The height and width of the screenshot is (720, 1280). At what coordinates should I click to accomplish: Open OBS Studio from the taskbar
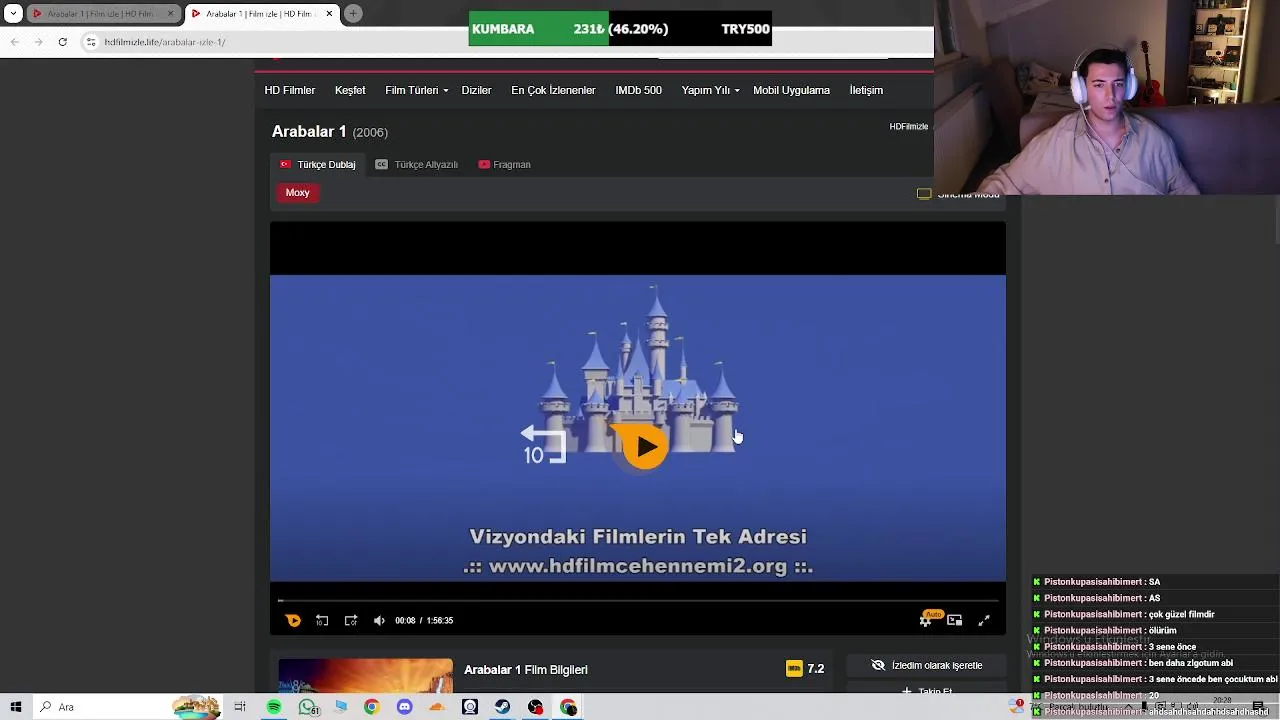[x=535, y=707]
